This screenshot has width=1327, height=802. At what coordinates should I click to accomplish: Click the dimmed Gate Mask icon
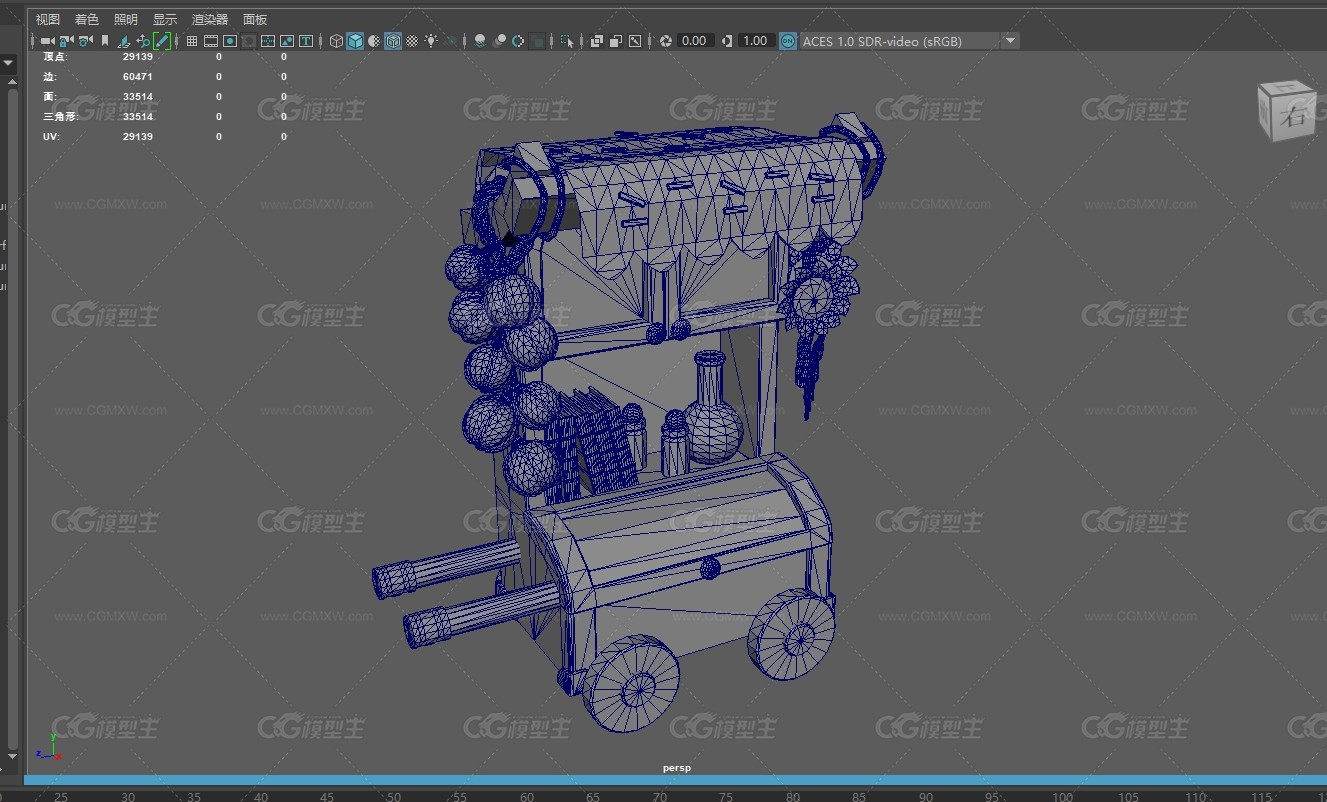249,41
